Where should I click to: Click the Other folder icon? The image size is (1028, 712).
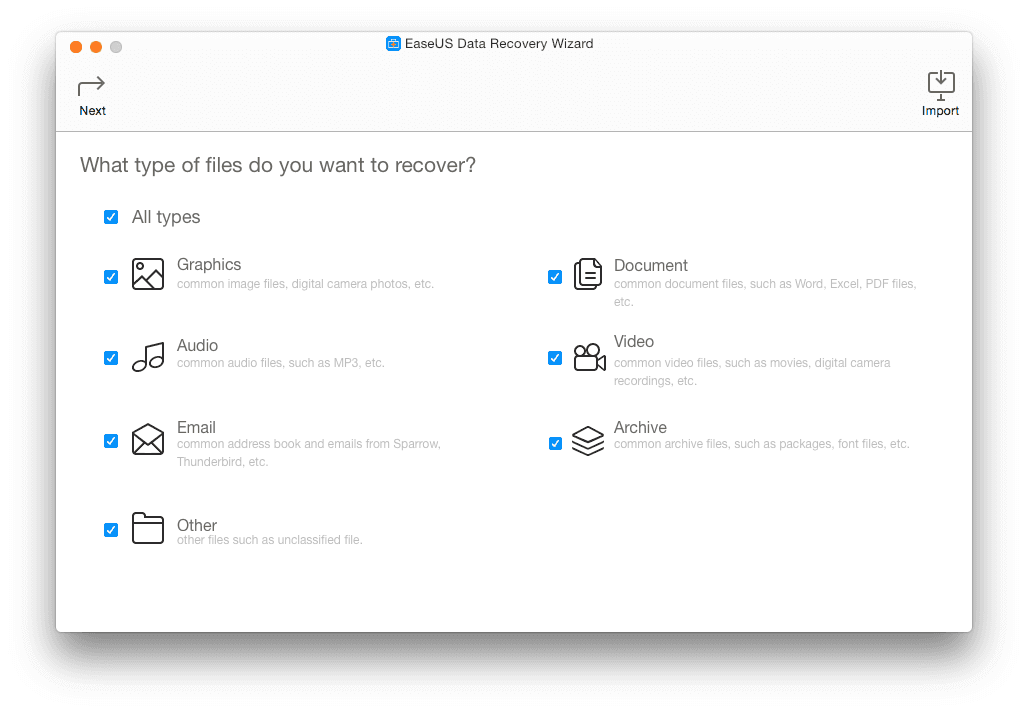pos(148,528)
